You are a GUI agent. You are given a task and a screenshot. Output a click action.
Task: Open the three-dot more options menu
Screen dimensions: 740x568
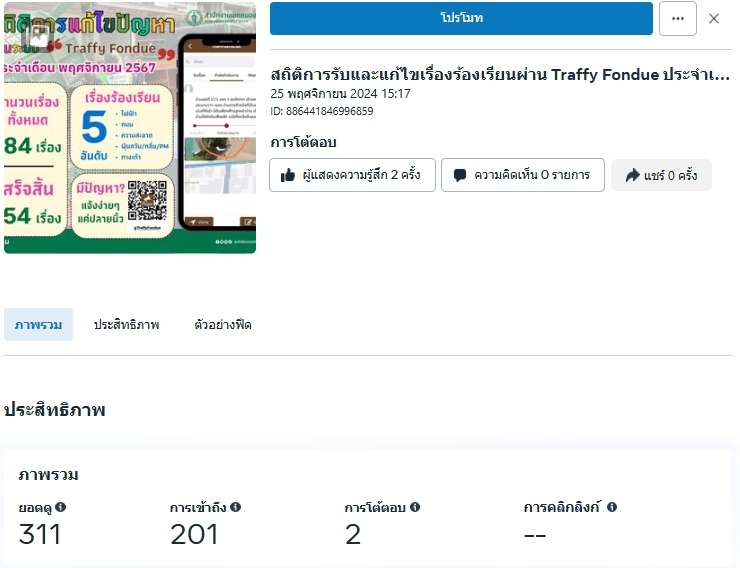[678, 18]
